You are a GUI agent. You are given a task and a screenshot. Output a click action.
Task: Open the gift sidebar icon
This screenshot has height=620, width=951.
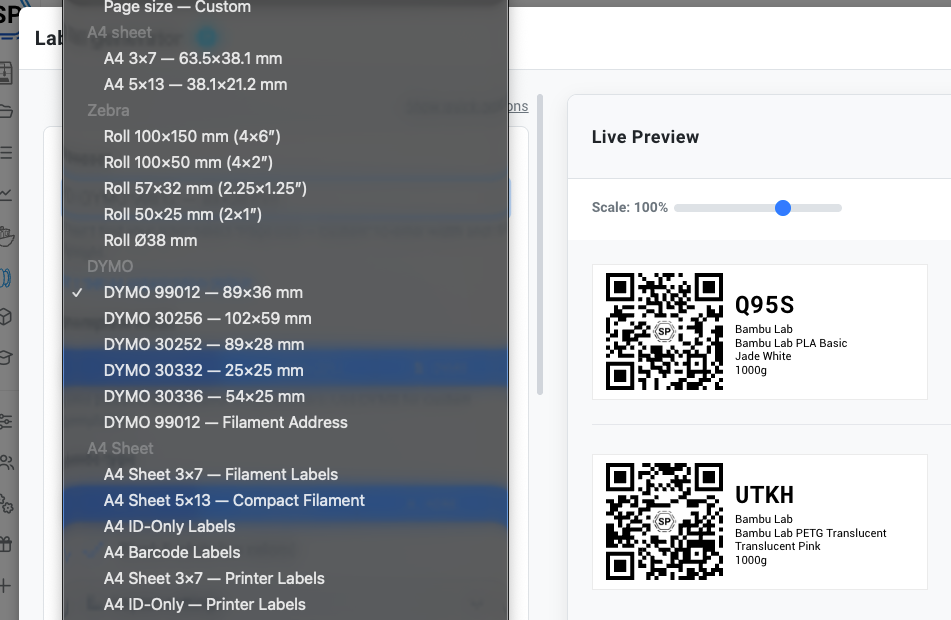5,544
